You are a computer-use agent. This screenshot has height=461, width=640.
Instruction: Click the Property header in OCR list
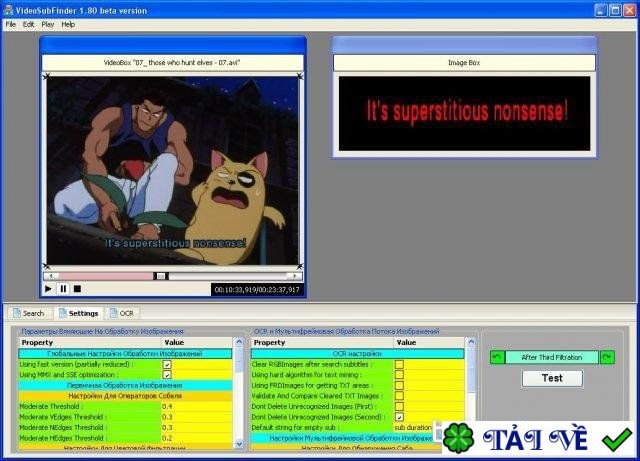click(322, 343)
